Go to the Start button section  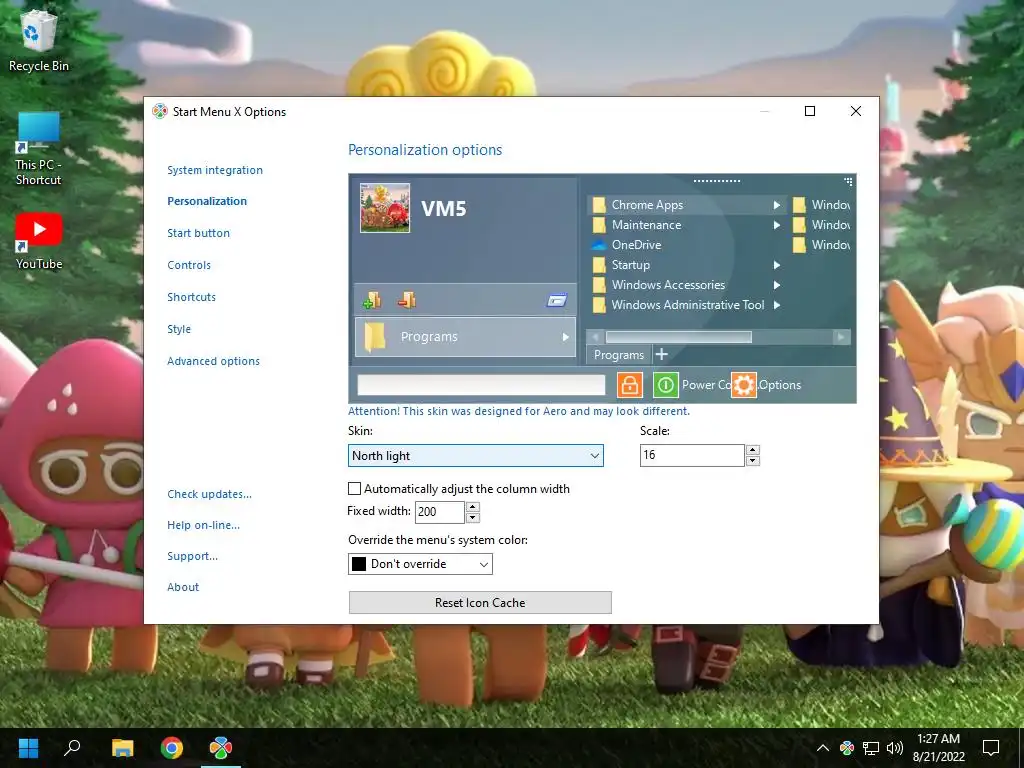click(x=199, y=233)
